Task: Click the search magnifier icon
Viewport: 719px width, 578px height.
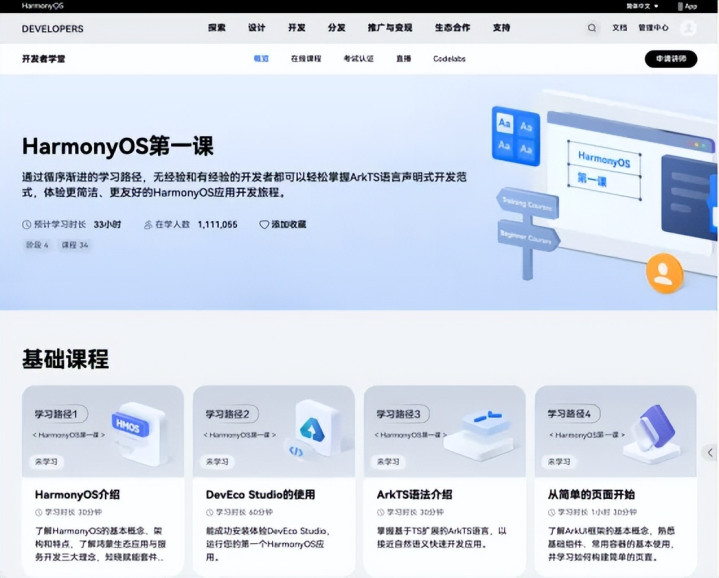Action: pyautogui.click(x=592, y=28)
